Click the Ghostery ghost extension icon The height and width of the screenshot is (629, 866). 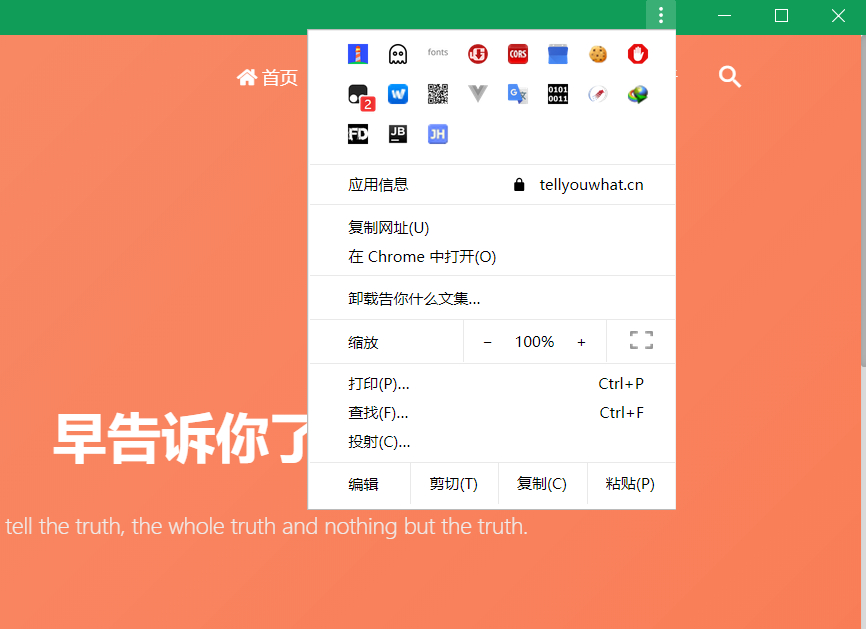[398, 54]
